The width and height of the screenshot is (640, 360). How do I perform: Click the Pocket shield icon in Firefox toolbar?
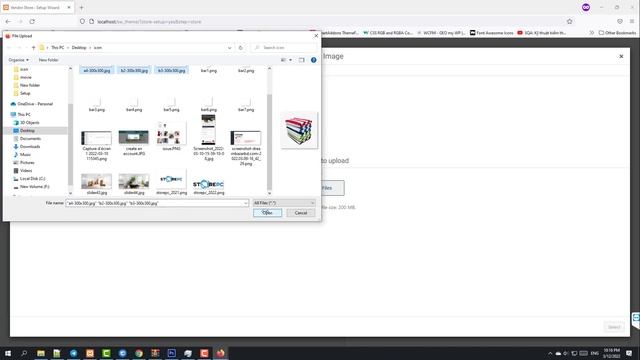tap(620, 21)
